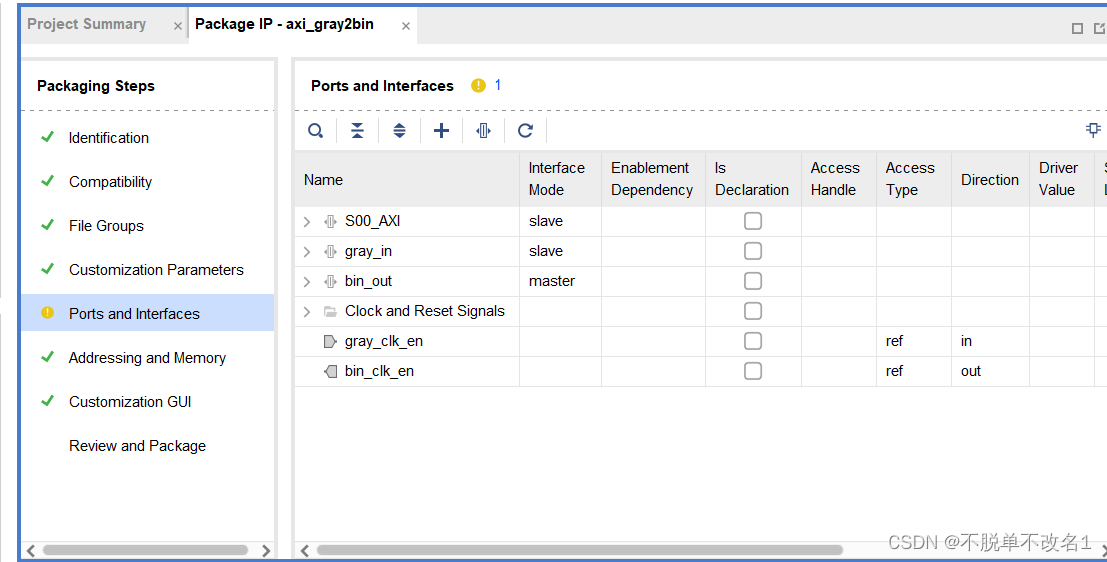Click the bus interface icon in toolbar

tap(484, 131)
